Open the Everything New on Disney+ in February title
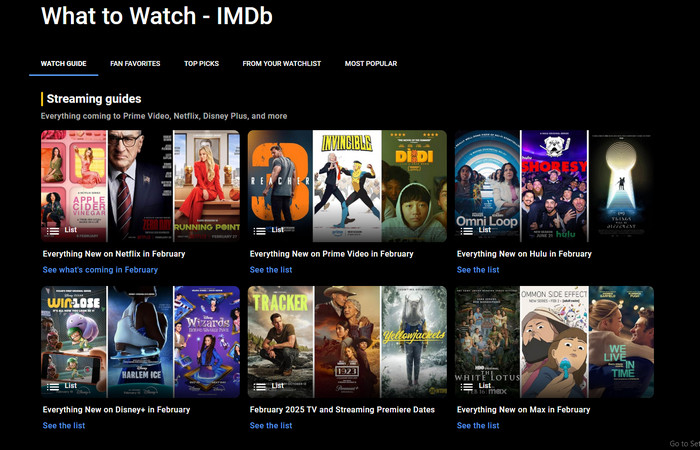Screen dimensions: 700x450 click(116, 409)
